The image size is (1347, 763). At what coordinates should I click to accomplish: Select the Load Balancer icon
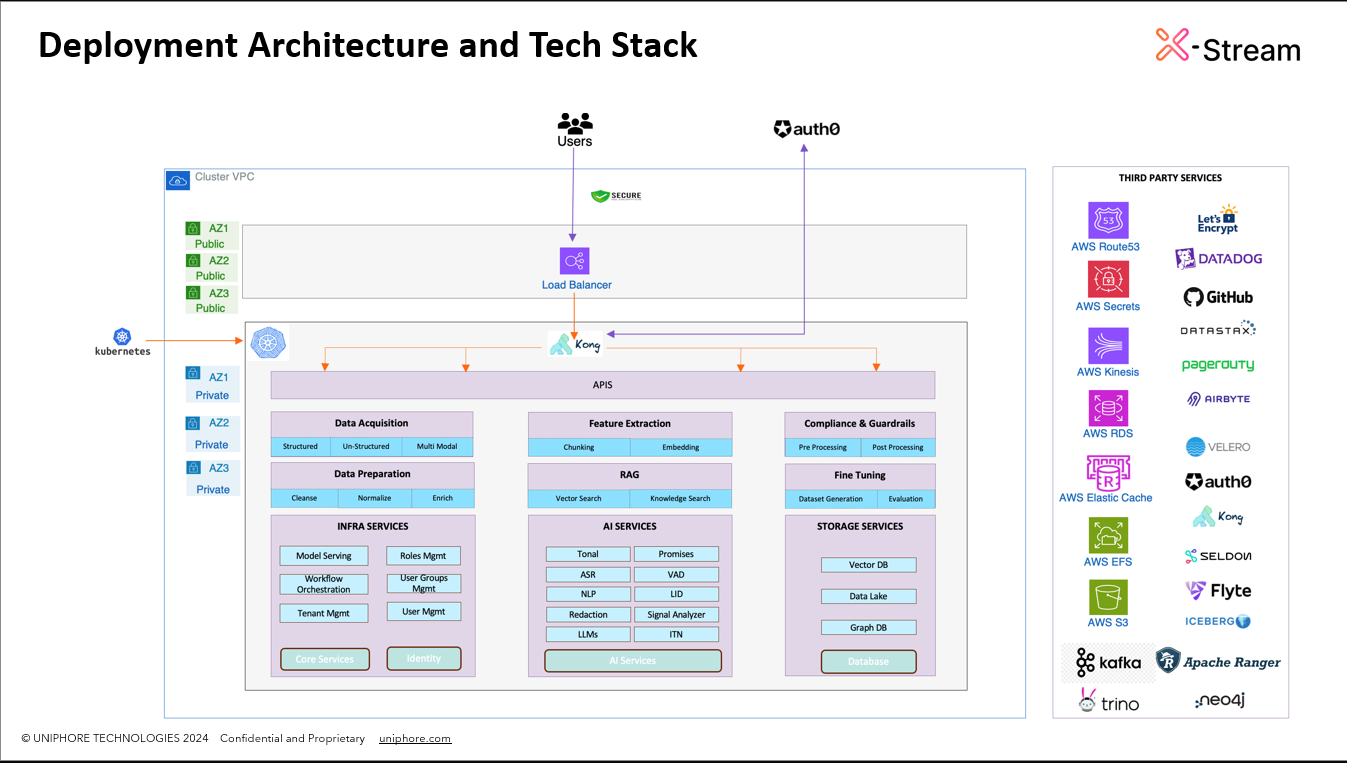point(575,261)
